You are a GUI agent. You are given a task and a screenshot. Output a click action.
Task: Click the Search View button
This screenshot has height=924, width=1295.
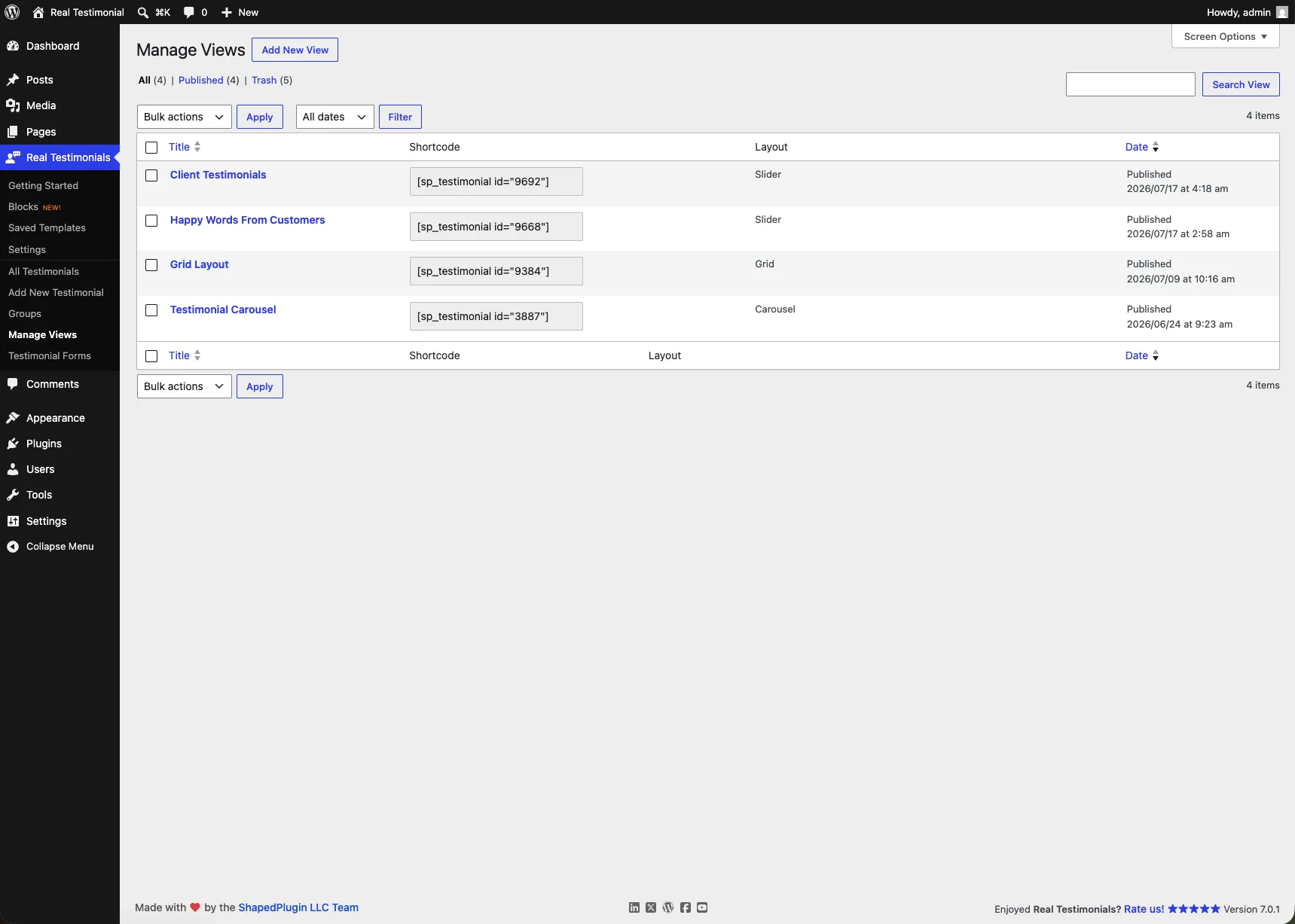[1241, 84]
